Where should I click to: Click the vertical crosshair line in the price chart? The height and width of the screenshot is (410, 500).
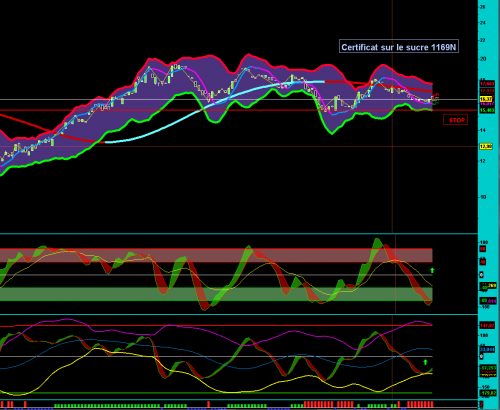(392, 116)
